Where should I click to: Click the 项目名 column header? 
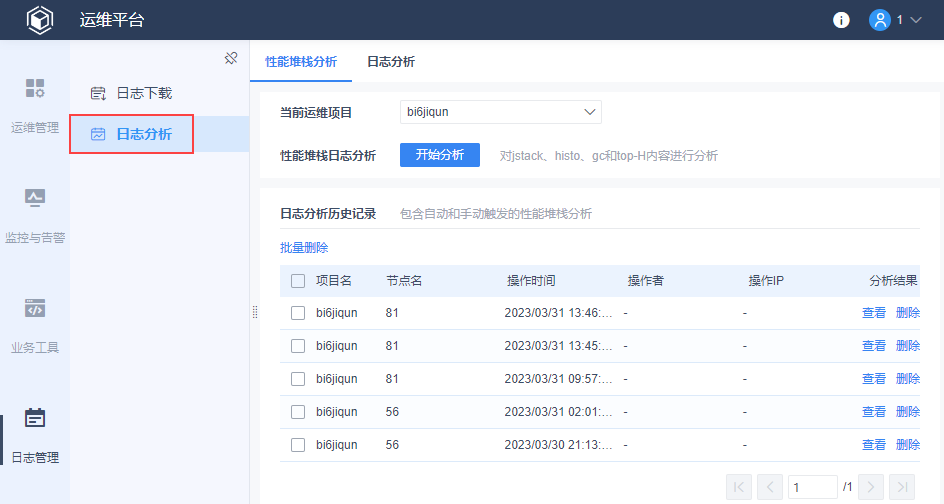(x=334, y=281)
